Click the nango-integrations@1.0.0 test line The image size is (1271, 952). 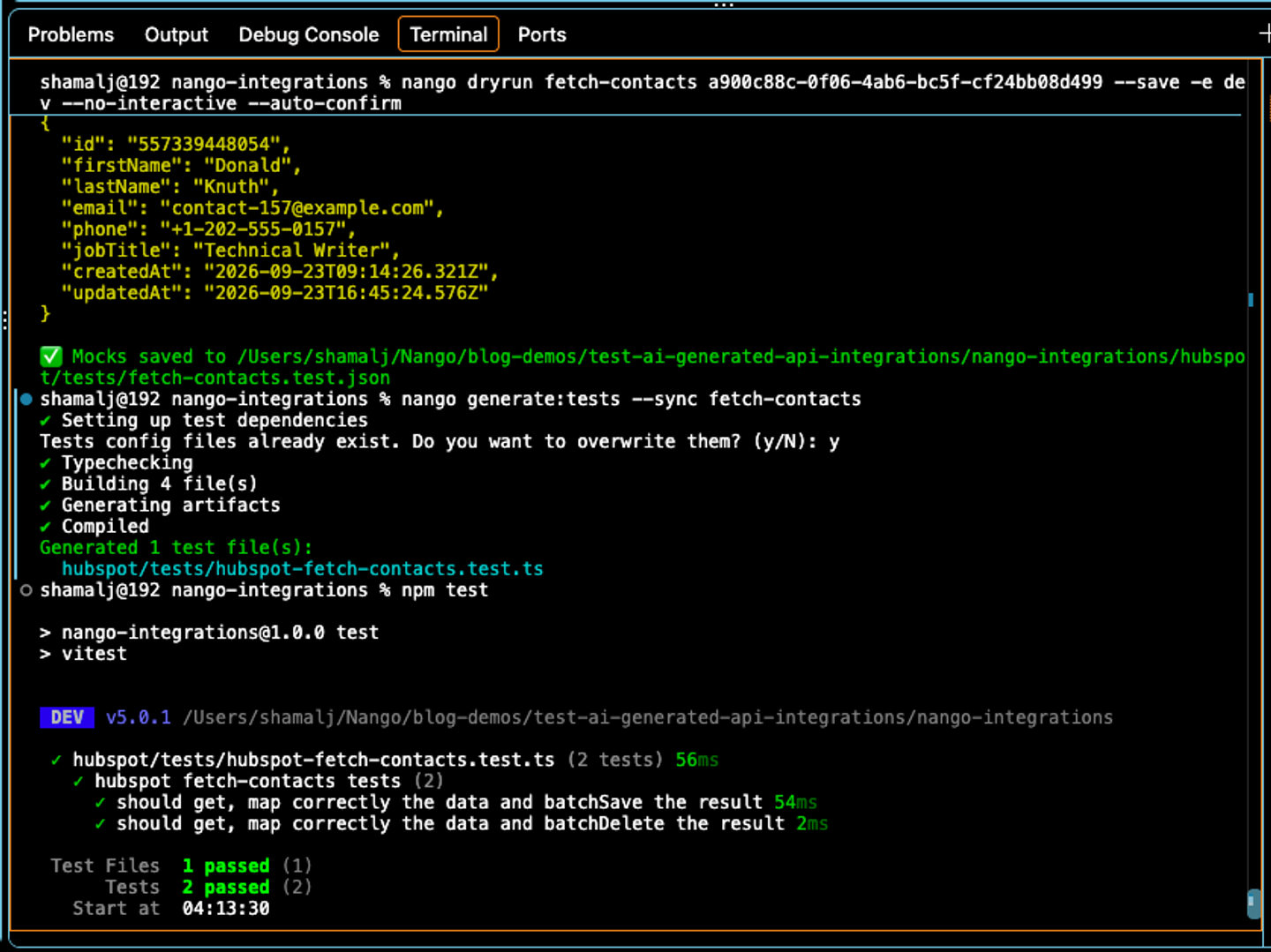(x=209, y=633)
